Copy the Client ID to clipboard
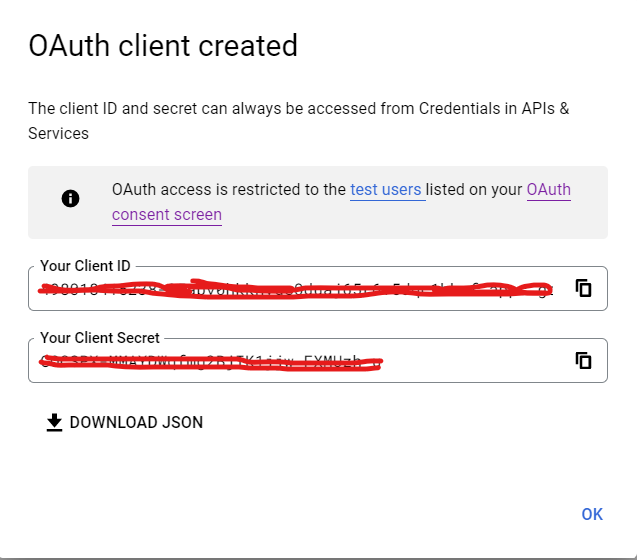Screen dimensions: 637x560 [x=584, y=289]
